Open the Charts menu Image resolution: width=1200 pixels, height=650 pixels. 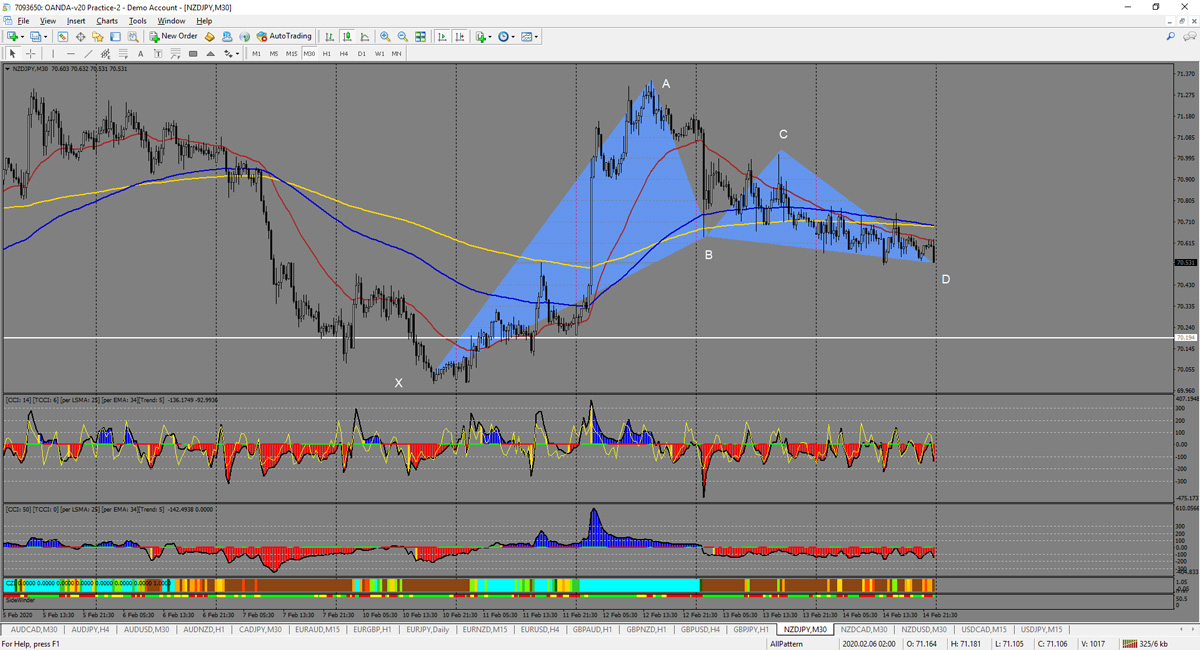107,20
